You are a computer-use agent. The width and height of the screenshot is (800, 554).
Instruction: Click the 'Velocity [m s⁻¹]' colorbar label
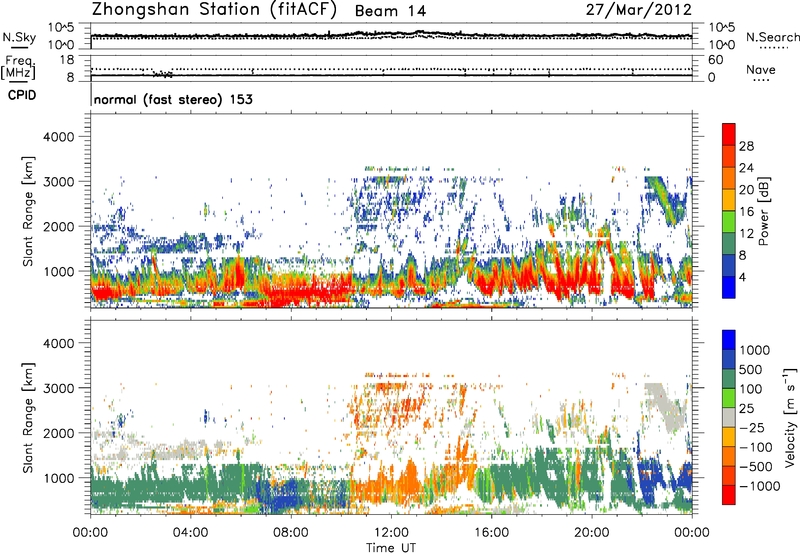[x=790, y=418]
